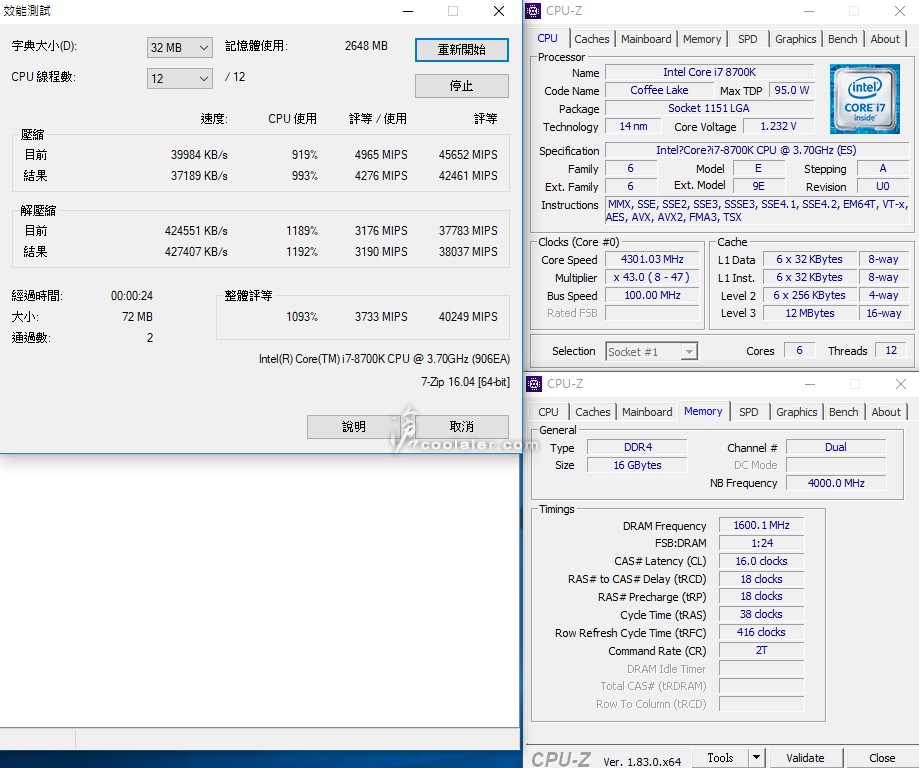Click the Channel # value Dual

tap(836, 447)
